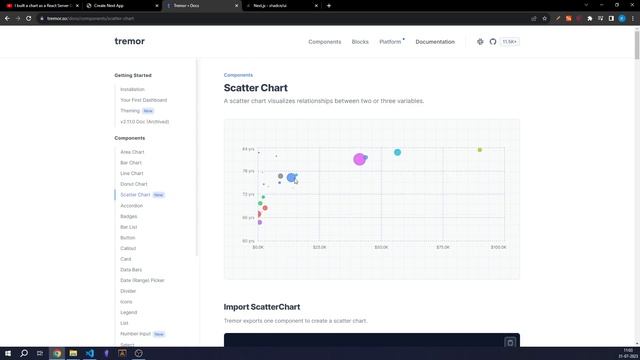The width and height of the screenshot is (640, 360).
Task: Open the browser extensions puzzle icon
Action: (x=589, y=18)
